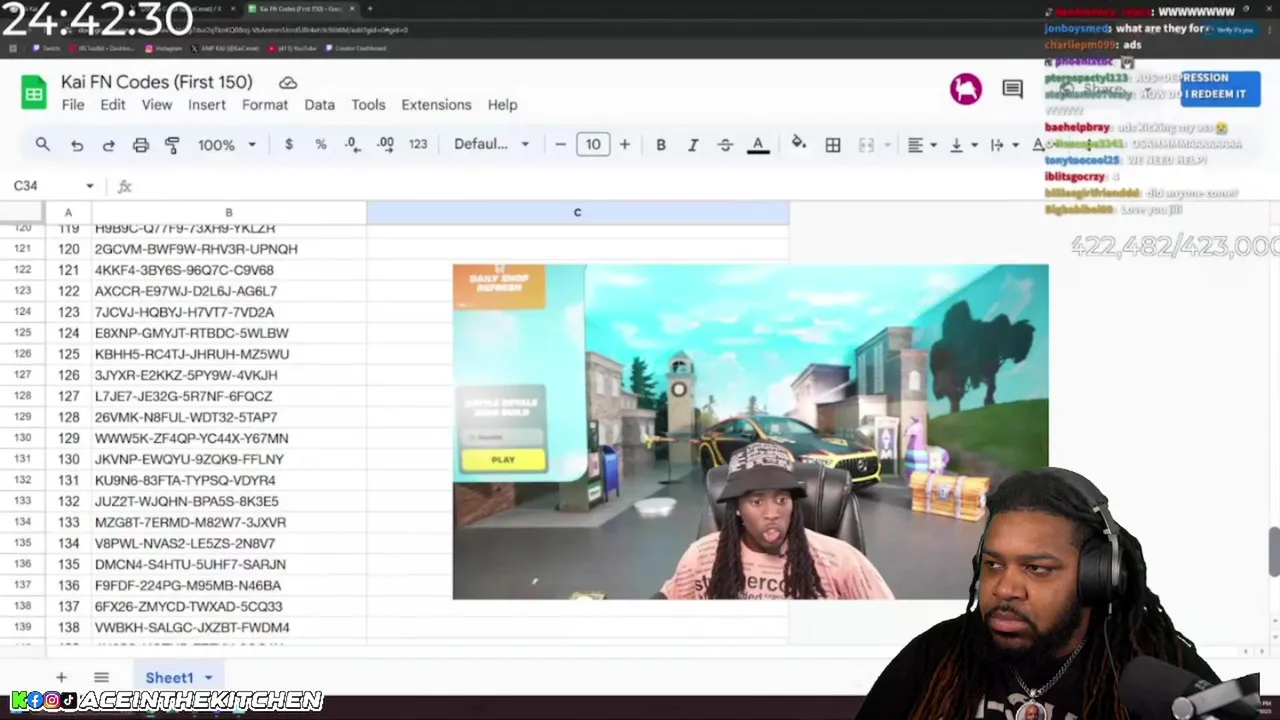Click the embedded Fortnite stream image
The image size is (1280, 720).
(x=750, y=432)
